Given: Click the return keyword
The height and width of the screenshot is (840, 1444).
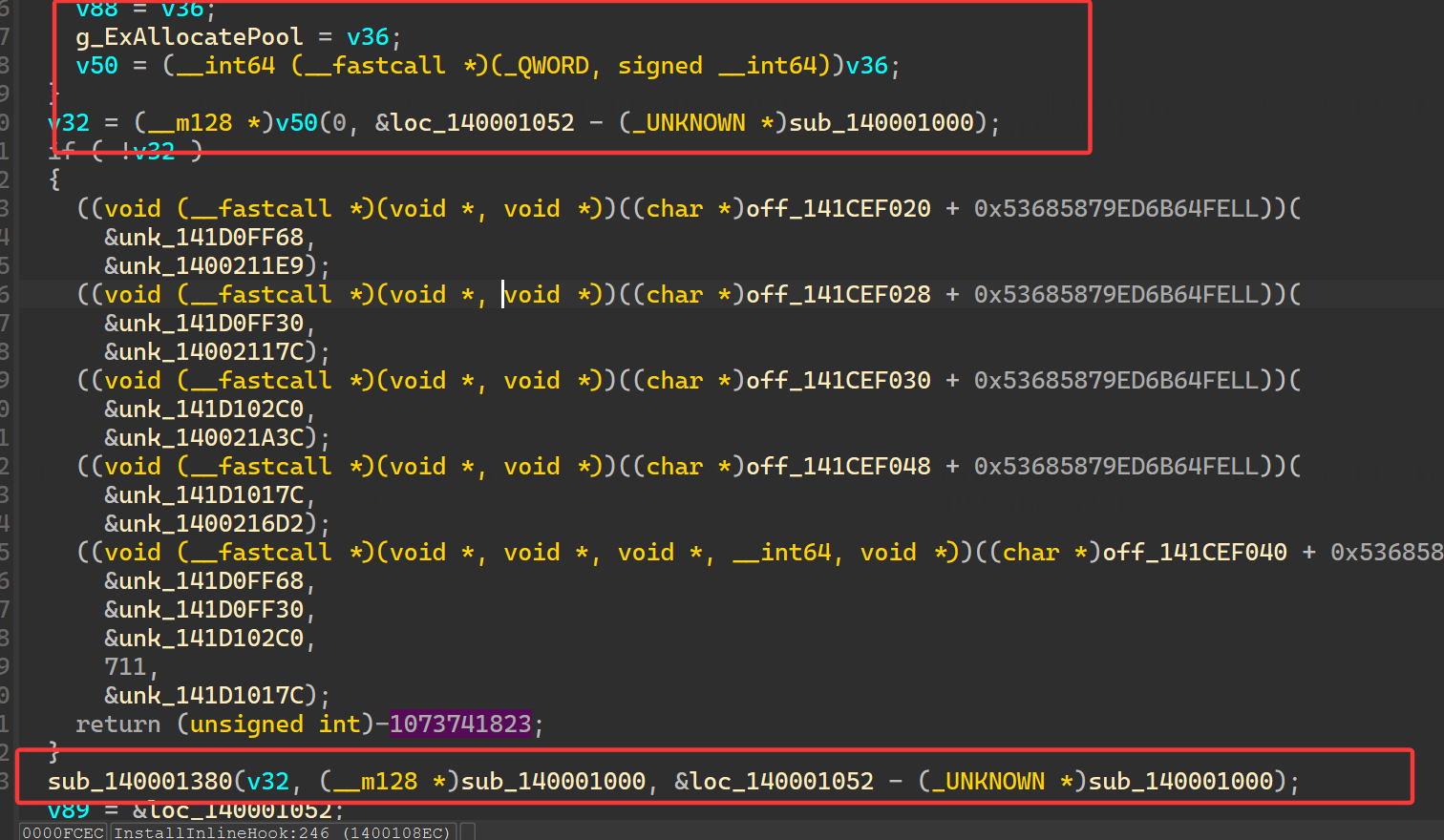Looking at the screenshot, I should coord(118,724).
